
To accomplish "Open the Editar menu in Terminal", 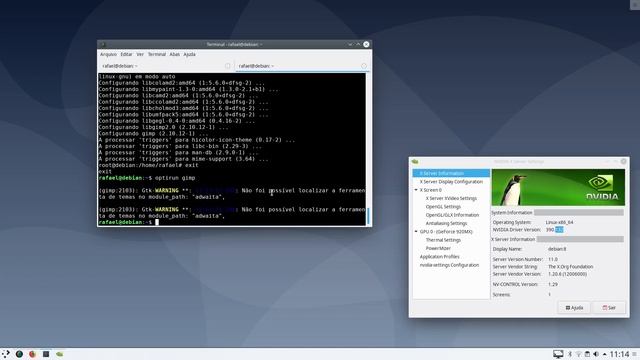I will click(x=126, y=54).
